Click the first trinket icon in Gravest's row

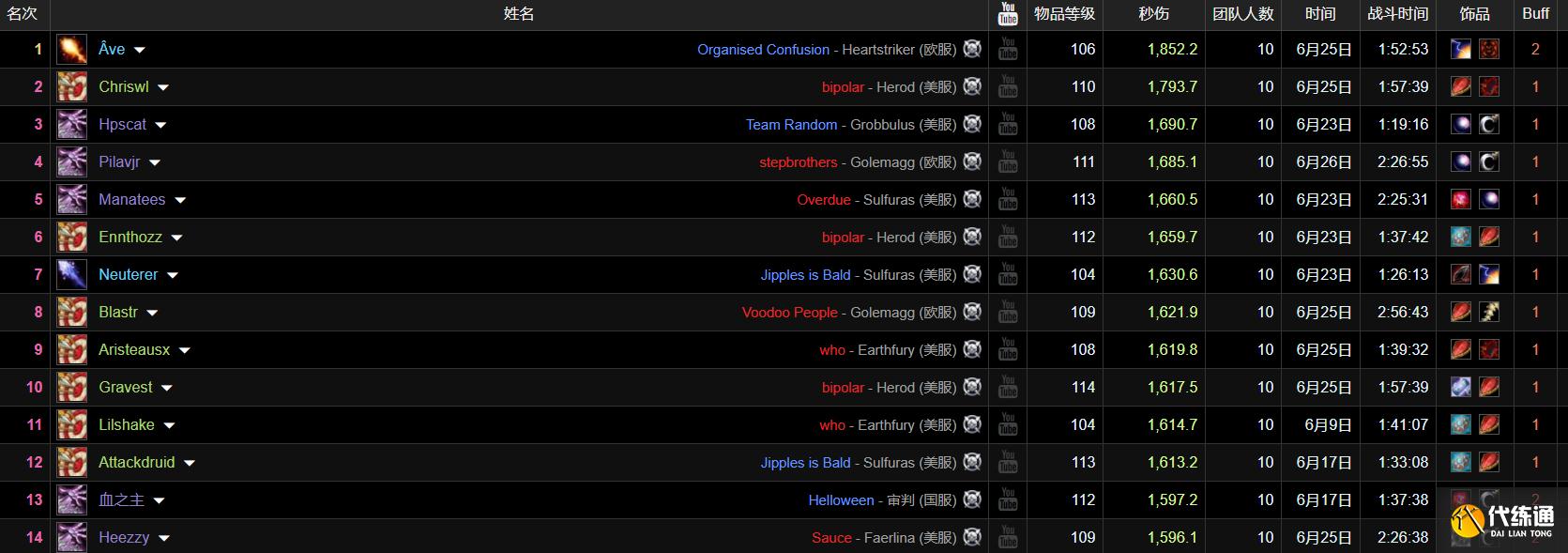(1461, 387)
